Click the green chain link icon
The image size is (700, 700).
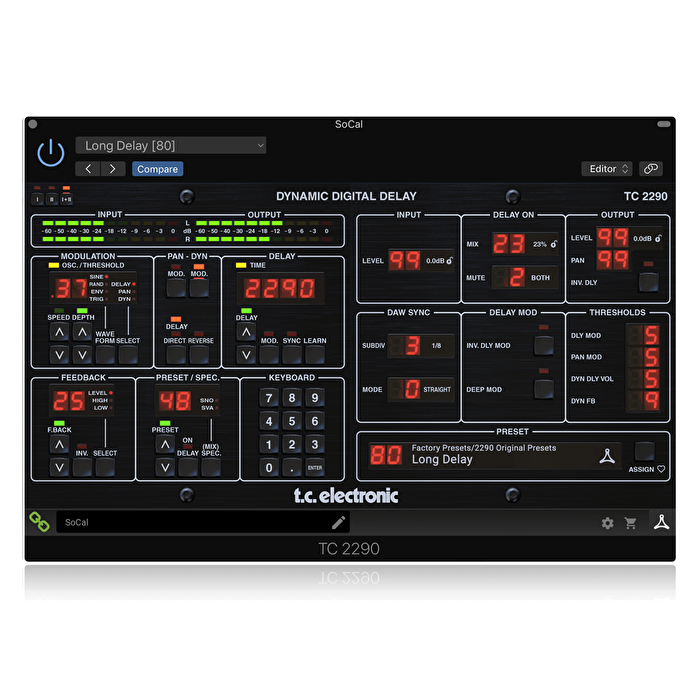coord(39,521)
